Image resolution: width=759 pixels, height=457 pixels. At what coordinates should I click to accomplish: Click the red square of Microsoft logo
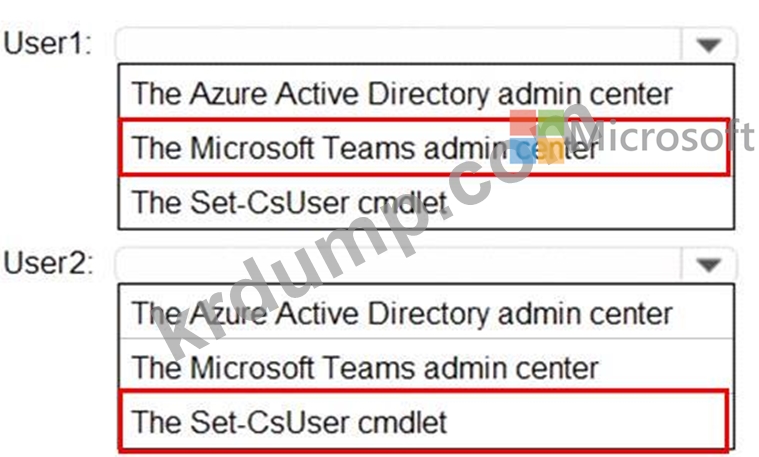click(523, 122)
